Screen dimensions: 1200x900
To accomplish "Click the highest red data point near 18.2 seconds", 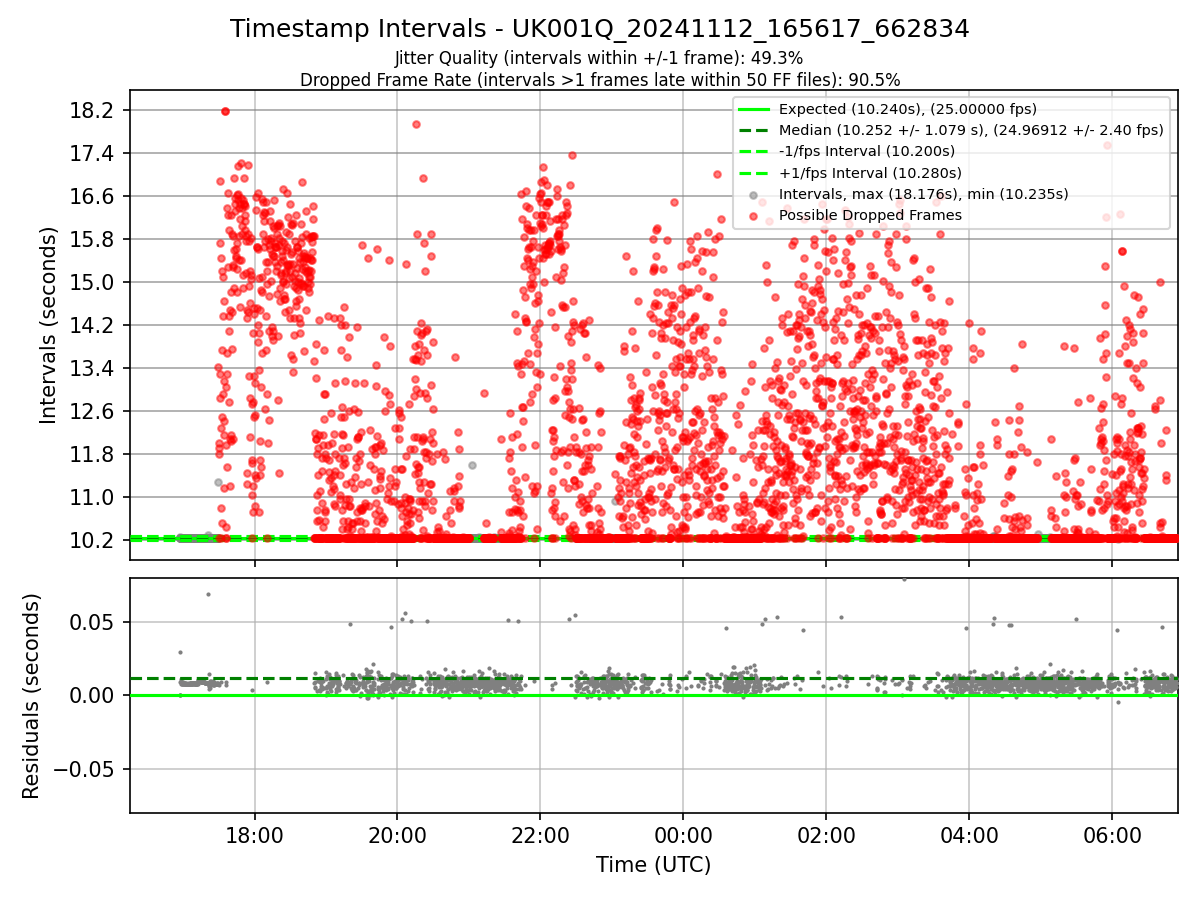I will coord(225,111).
